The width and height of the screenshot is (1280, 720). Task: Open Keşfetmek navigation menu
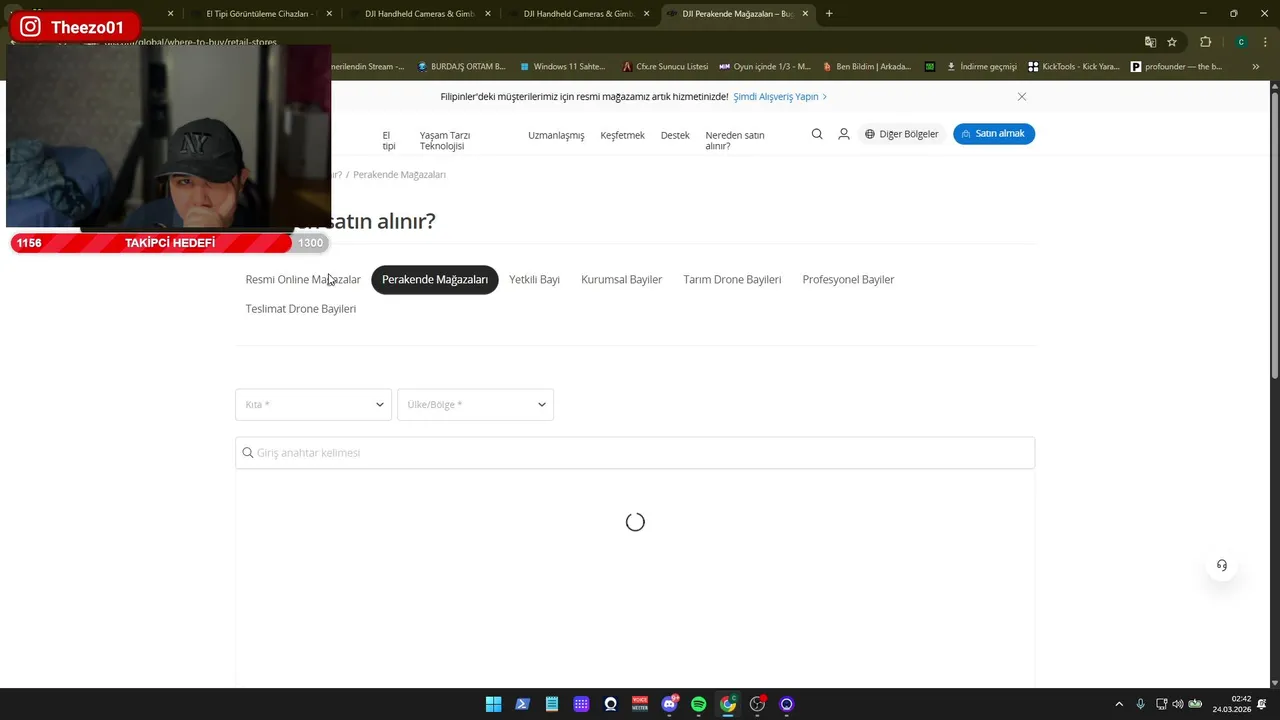click(622, 135)
